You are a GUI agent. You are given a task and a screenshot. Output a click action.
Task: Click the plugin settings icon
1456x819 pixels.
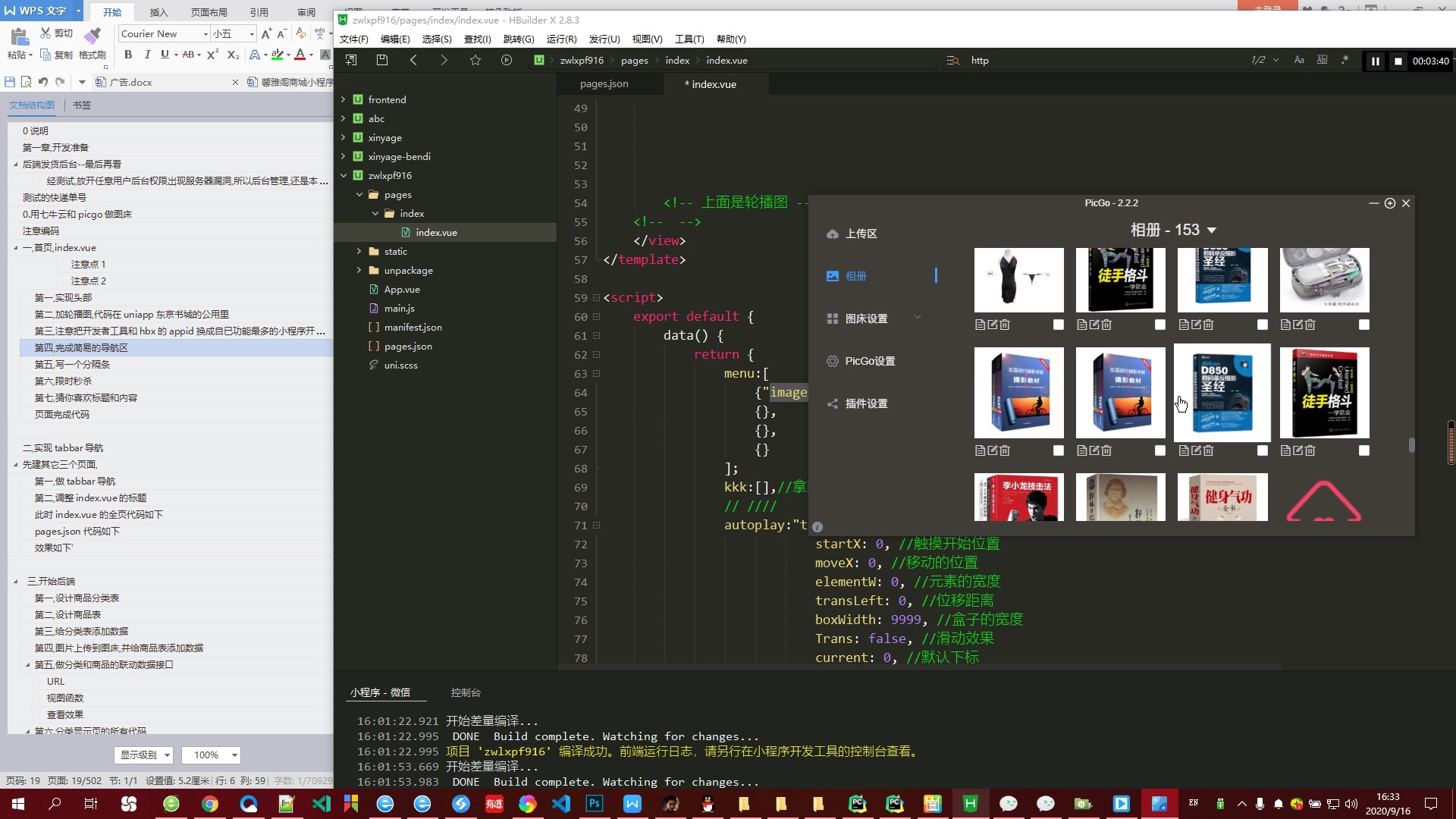point(833,403)
